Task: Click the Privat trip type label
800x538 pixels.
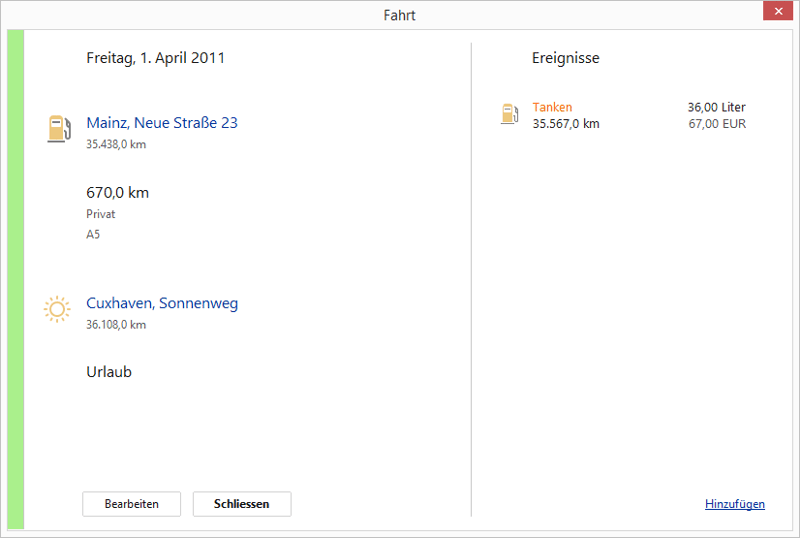Action: point(101,214)
